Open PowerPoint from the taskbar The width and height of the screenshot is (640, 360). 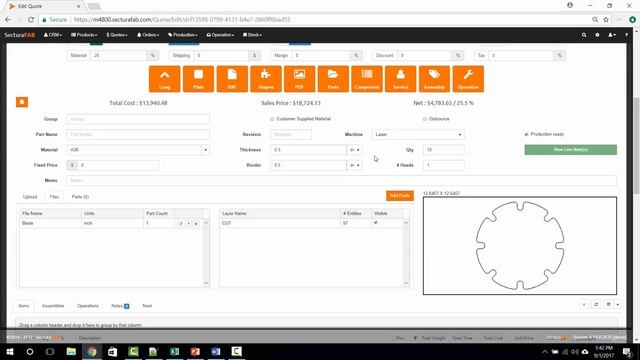[195, 351]
